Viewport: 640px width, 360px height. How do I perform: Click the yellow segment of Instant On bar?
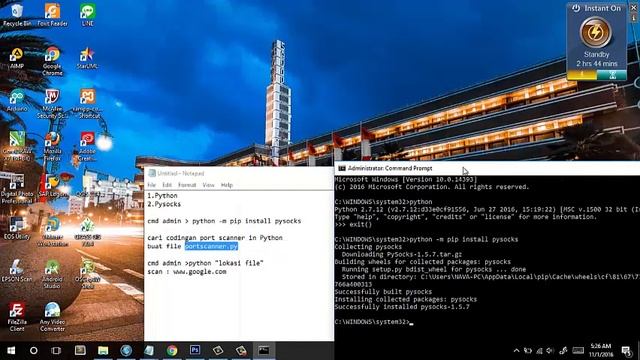coord(582,75)
